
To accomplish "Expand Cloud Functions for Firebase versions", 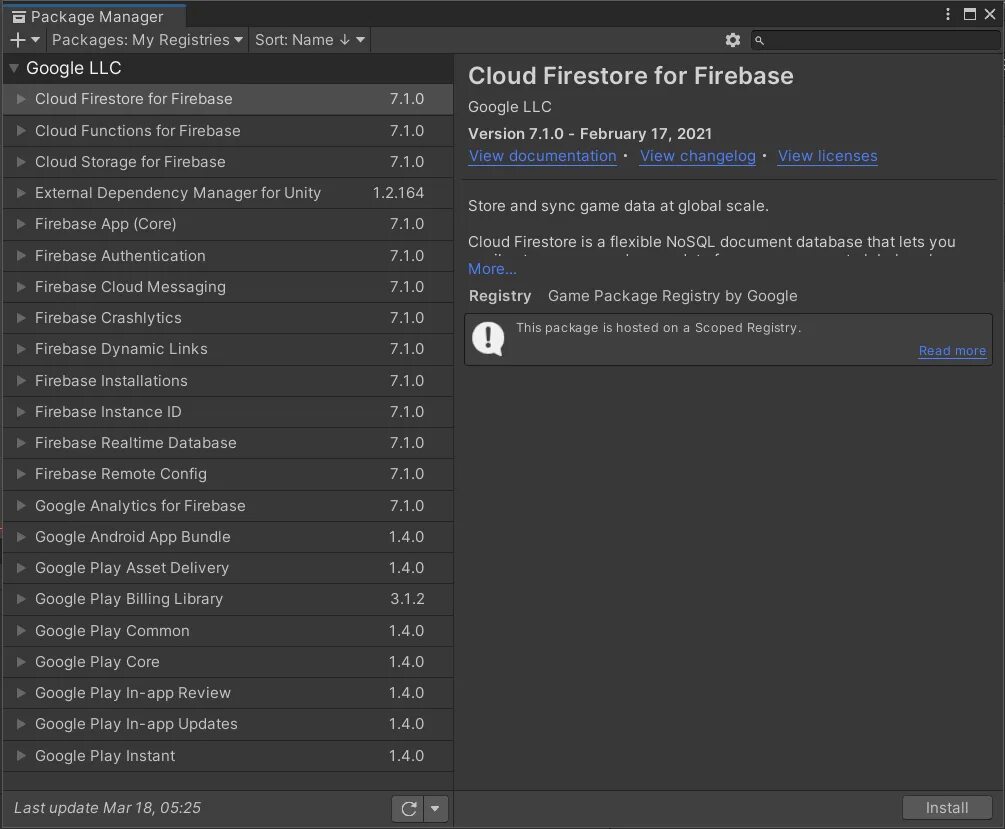I will coord(21,131).
